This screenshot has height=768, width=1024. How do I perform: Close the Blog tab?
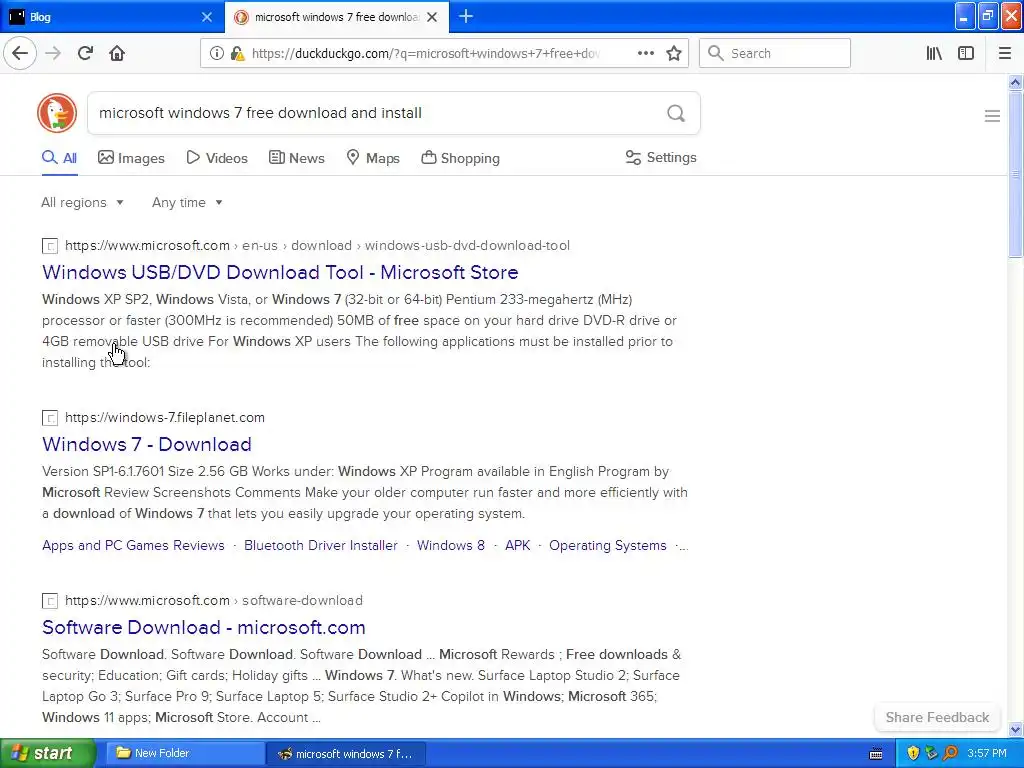click(x=206, y=17)
